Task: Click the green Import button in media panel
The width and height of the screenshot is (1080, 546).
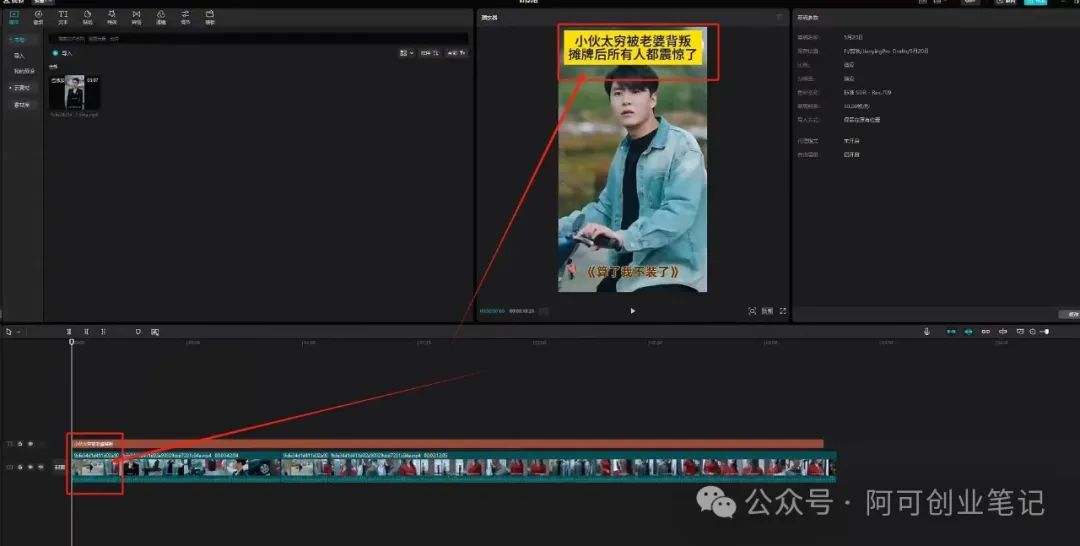Action: pyautogui.click(x=62, y=53)
